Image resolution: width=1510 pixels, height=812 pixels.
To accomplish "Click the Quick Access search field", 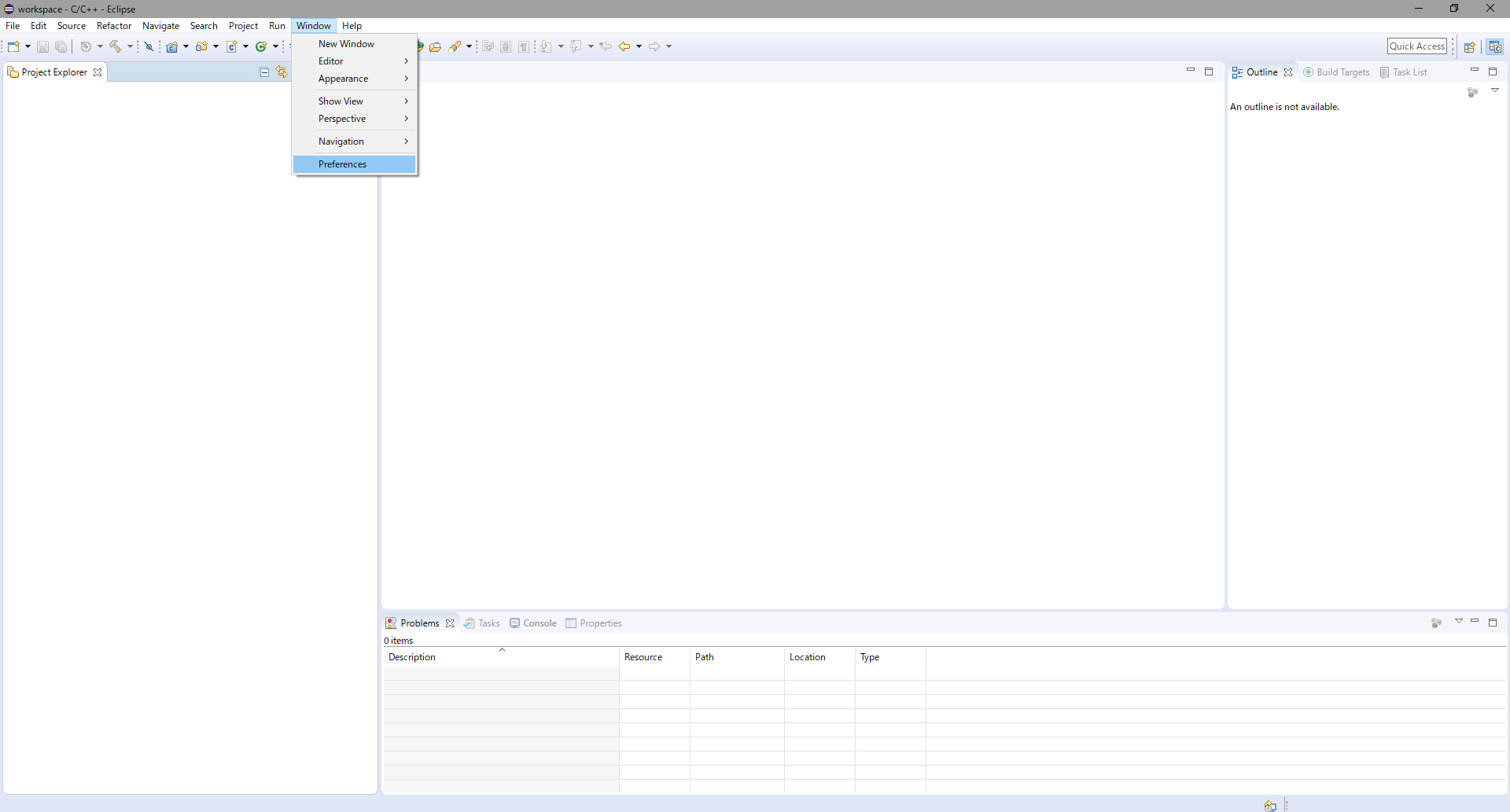I will point(1416,46).
